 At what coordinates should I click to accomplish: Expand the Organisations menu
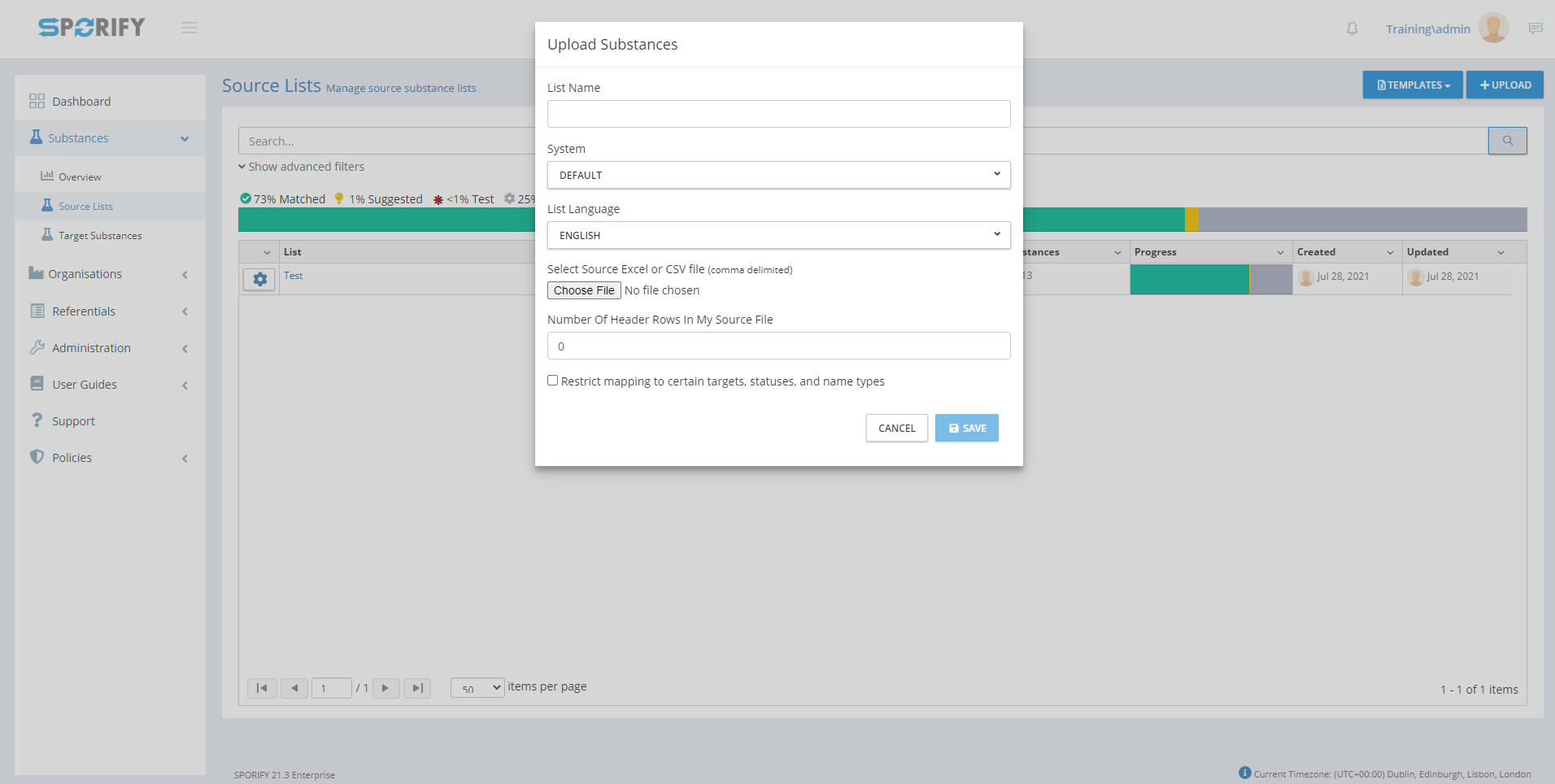coord(85,274)
